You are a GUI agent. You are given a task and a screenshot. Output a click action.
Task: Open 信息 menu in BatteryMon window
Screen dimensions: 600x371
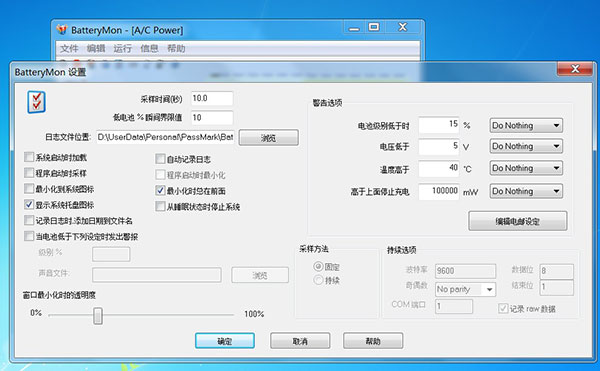pyautogui.click(x=150, y=48)
